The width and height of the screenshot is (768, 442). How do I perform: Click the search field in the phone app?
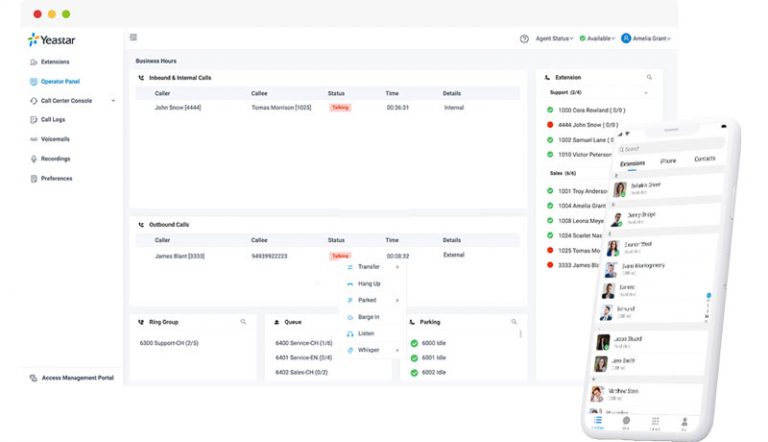pyautogui.click(x=660, y=147)
